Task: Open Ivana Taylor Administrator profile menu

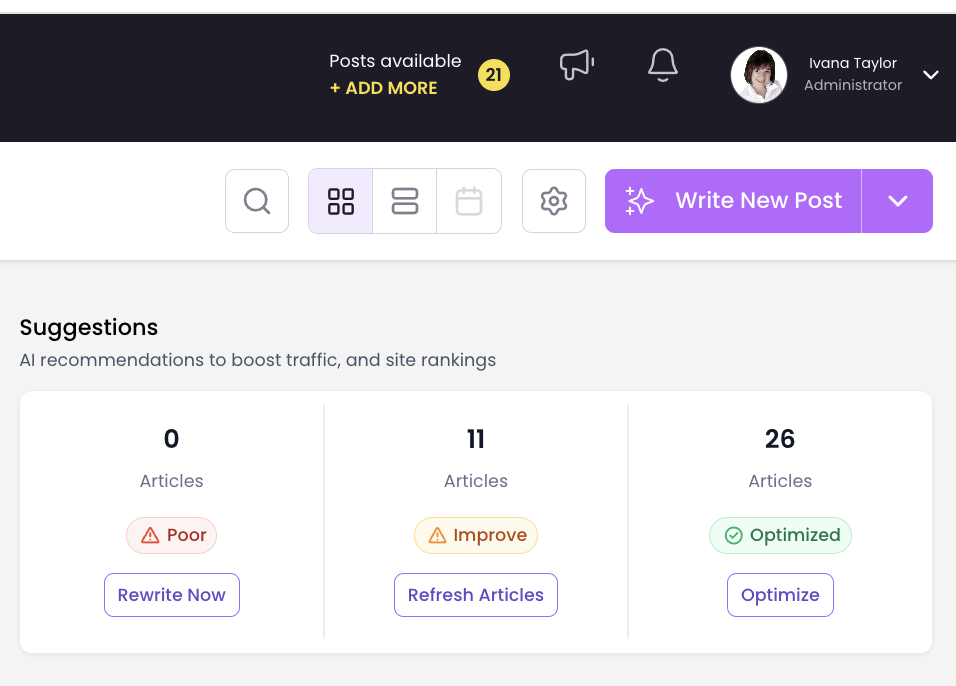Action: point(853,75)
